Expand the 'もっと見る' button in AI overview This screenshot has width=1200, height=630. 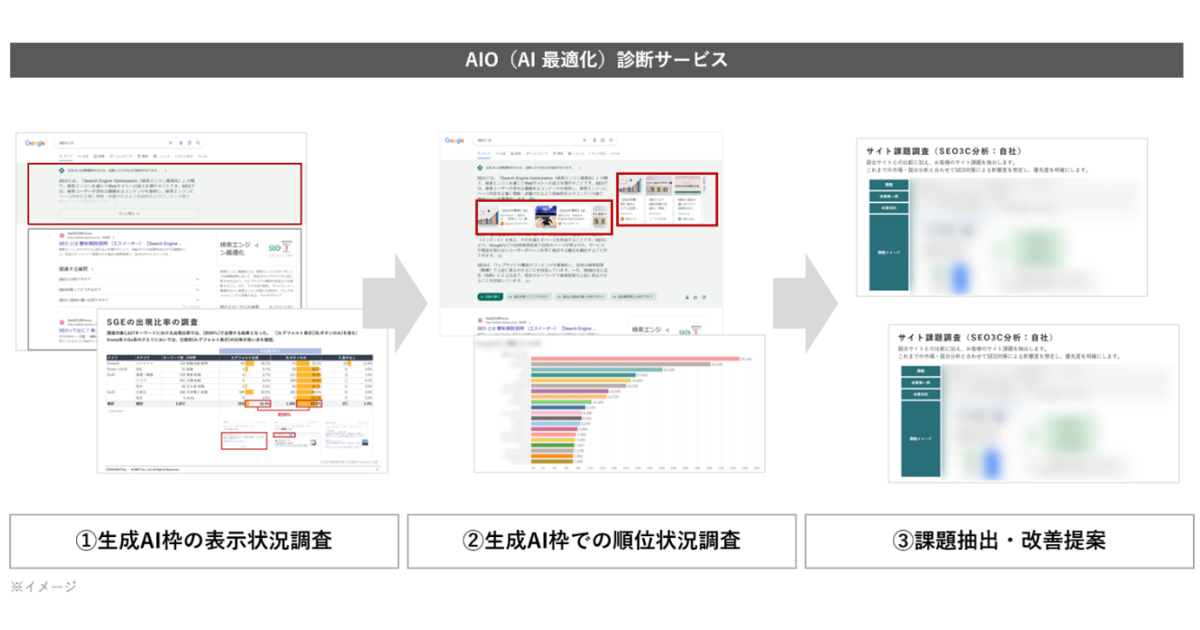pyautogui.click(x=128, y=213)
